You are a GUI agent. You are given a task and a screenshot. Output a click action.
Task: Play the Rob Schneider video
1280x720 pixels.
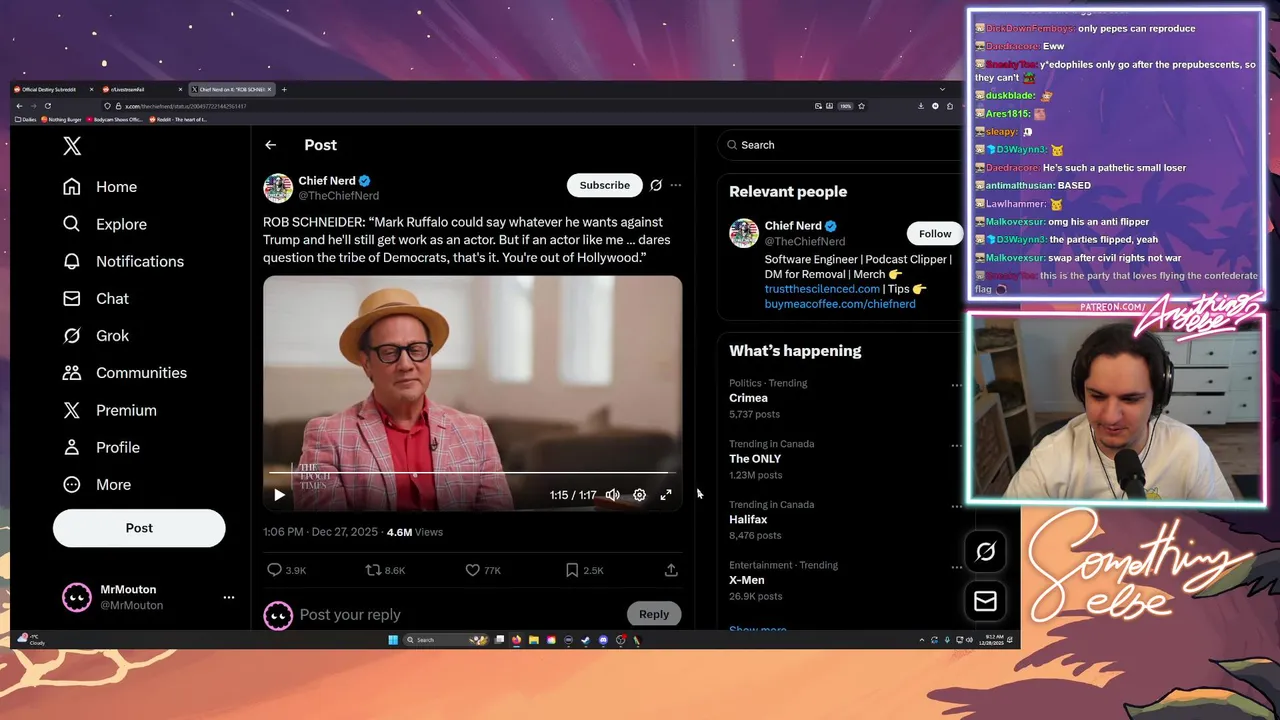click(279, 495)
